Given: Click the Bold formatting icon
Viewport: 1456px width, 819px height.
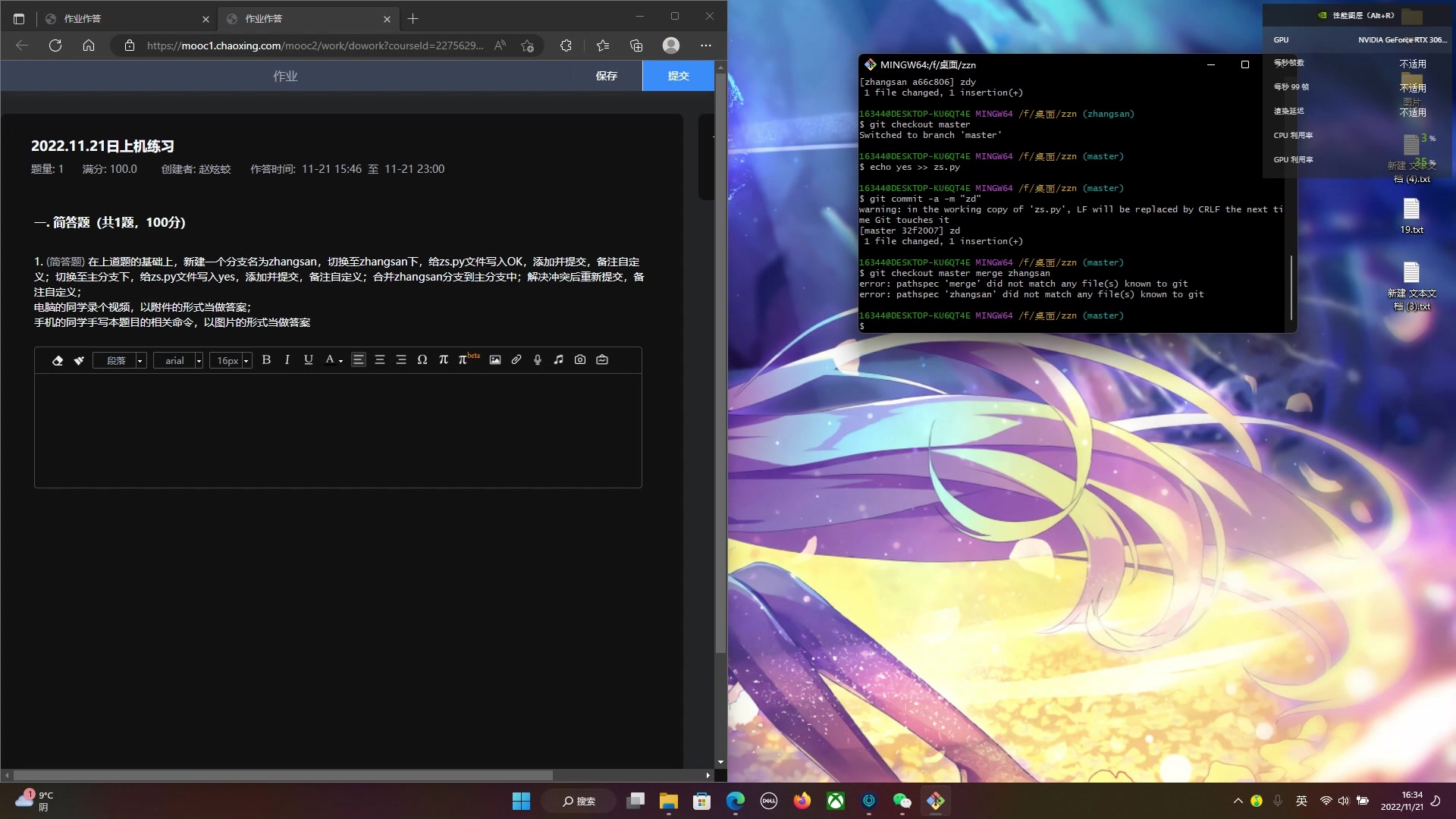Looking at the screenshot, I should [x=265, y=360].
